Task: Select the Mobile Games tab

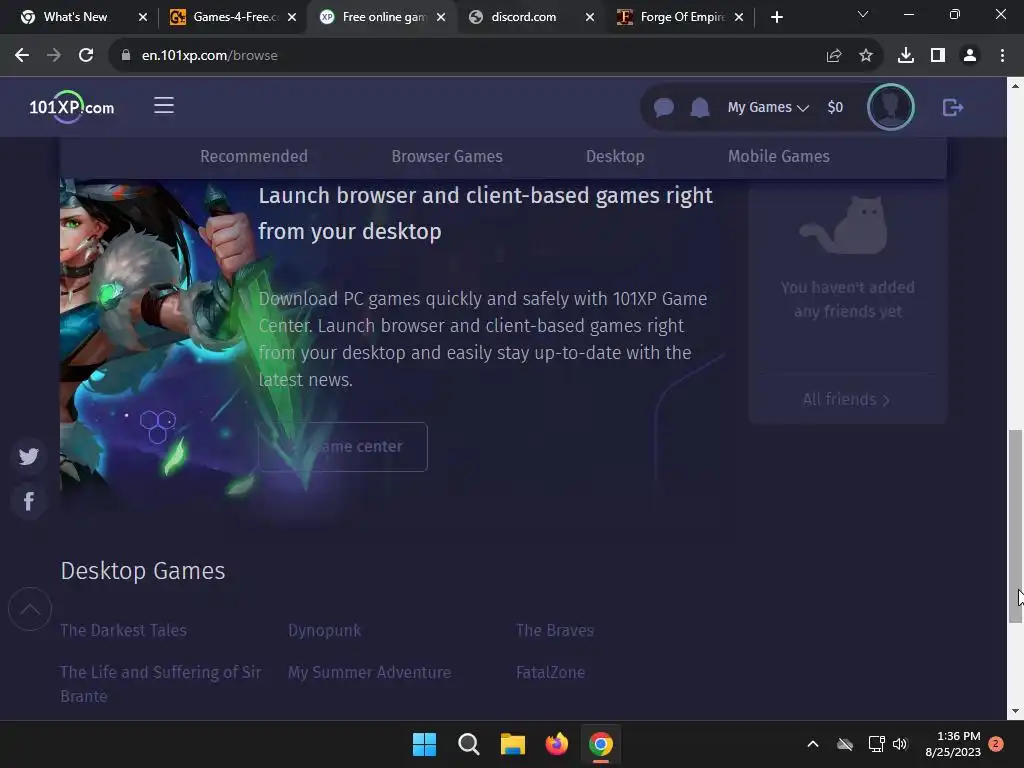Action: click(x=778, y=157)
